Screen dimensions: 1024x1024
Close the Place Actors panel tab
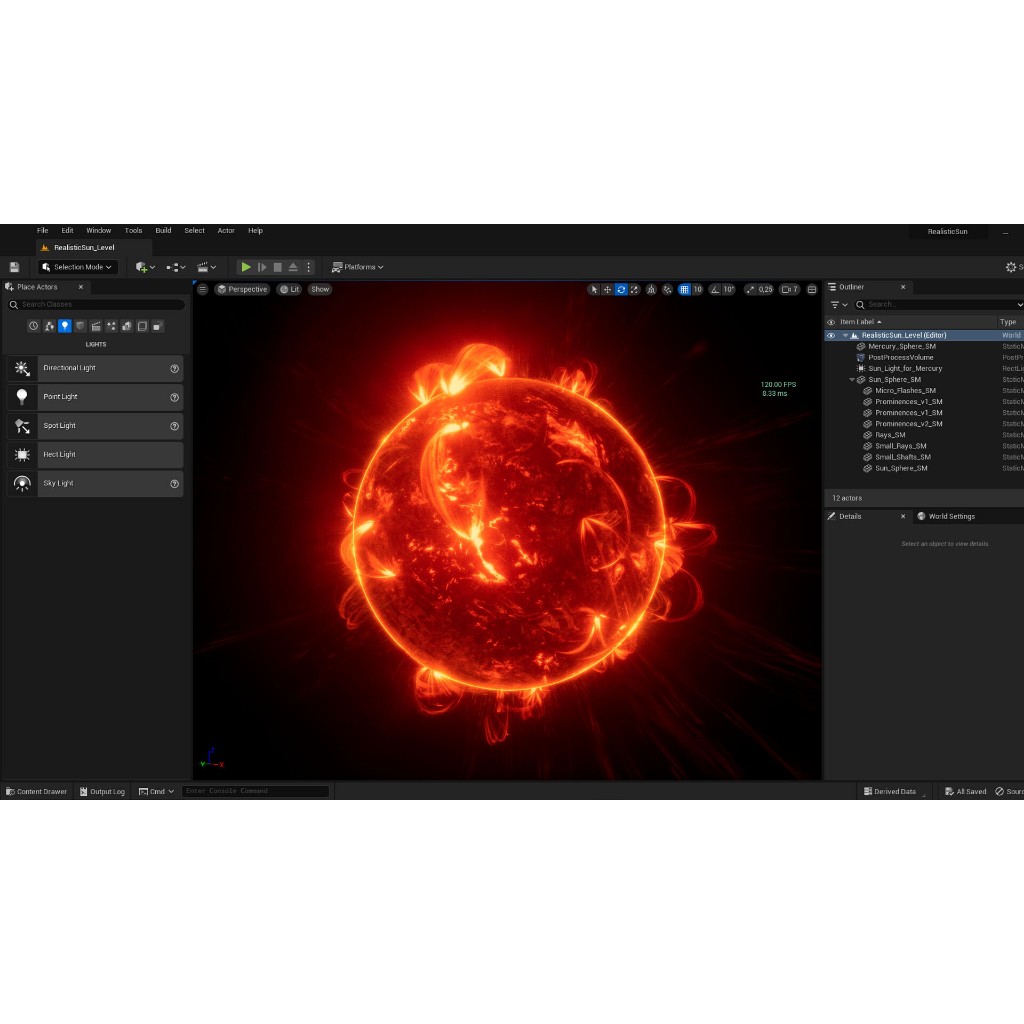(x=81, y=287)
